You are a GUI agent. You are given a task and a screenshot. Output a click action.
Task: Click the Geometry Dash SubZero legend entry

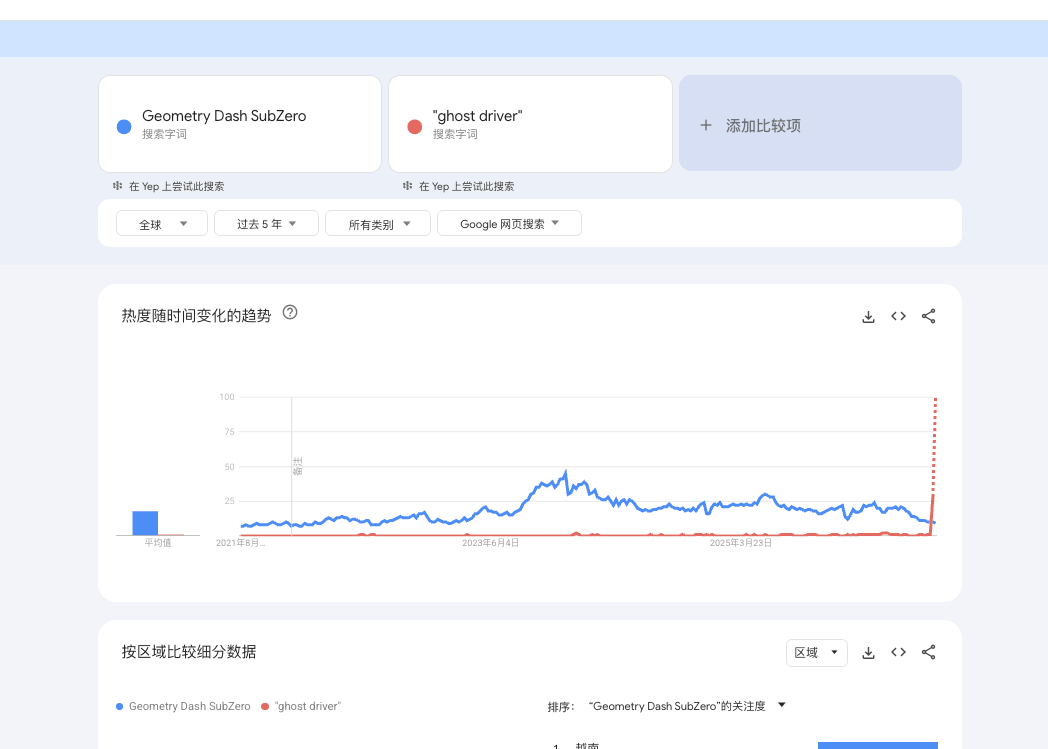(x=183, y=706)
